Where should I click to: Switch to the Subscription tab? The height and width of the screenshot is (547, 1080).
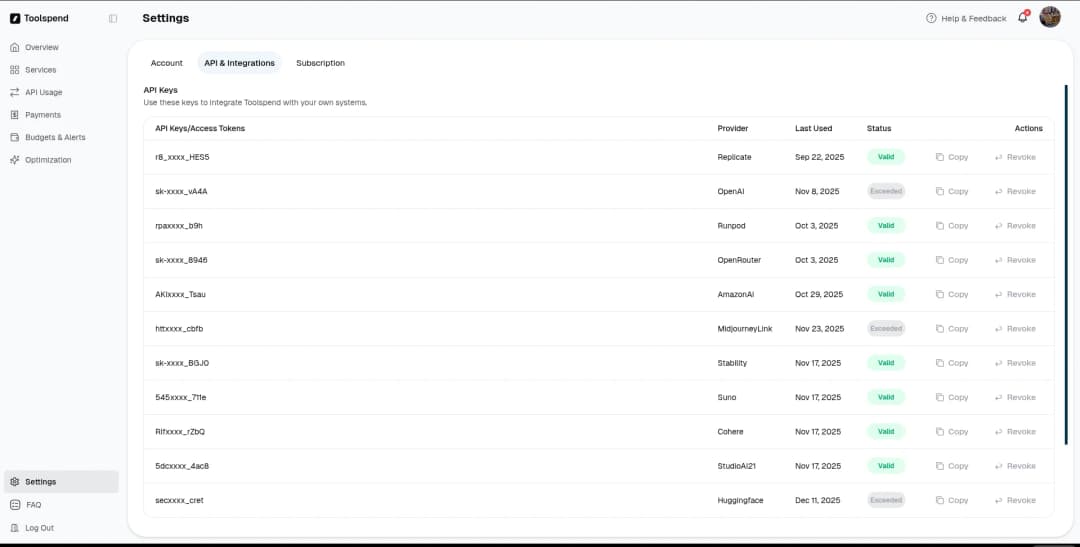point(320,63)
